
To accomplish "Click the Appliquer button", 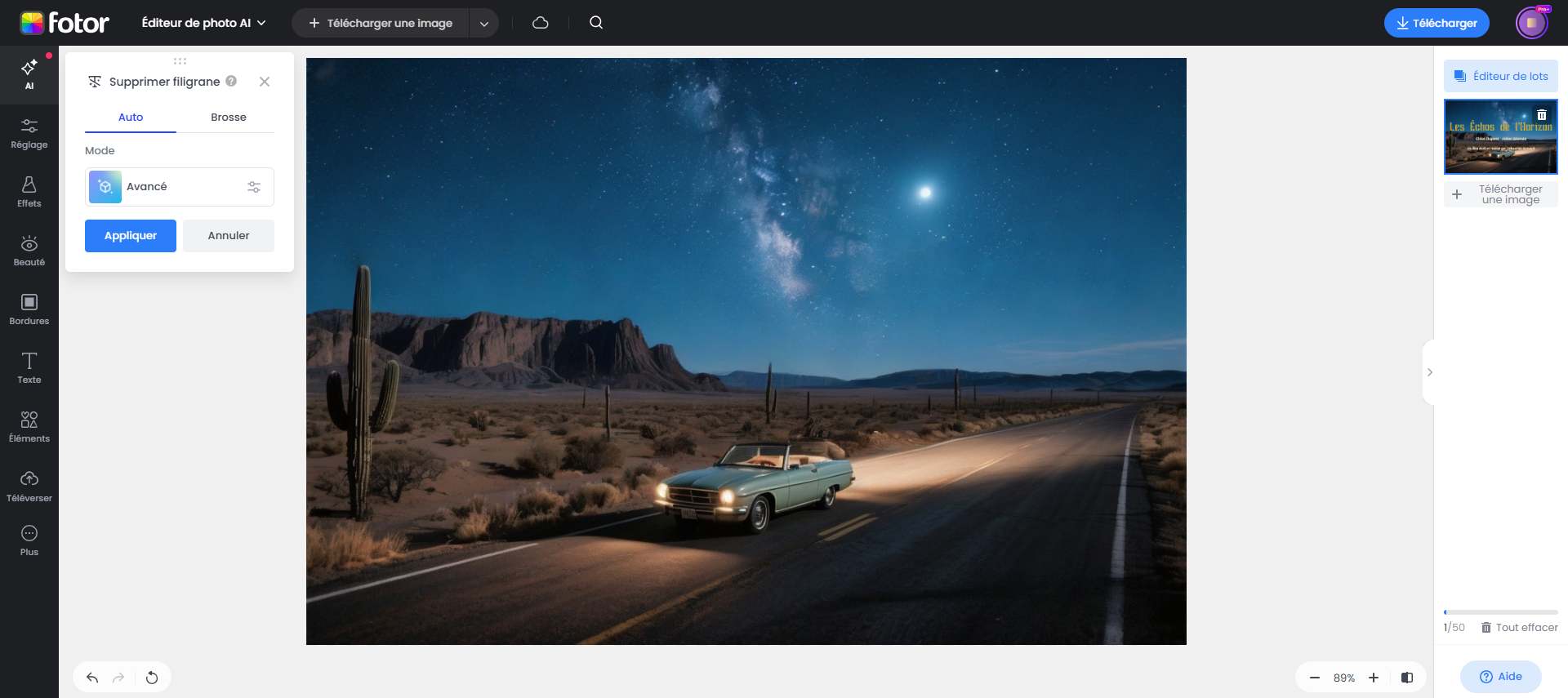I will (x=131, y=236).
